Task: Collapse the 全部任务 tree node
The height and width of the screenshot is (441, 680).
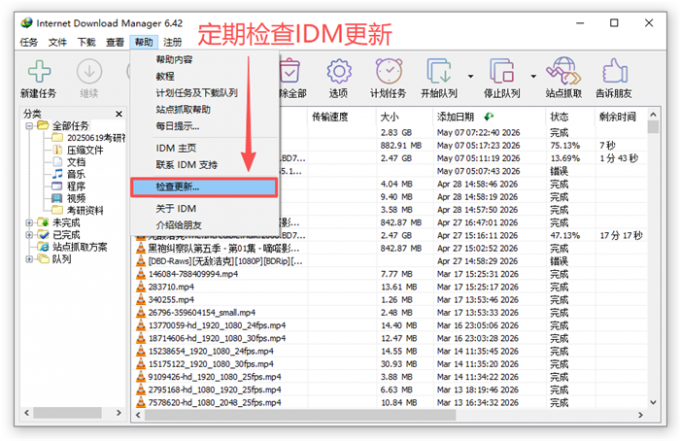Action: (x=29, y=126)
